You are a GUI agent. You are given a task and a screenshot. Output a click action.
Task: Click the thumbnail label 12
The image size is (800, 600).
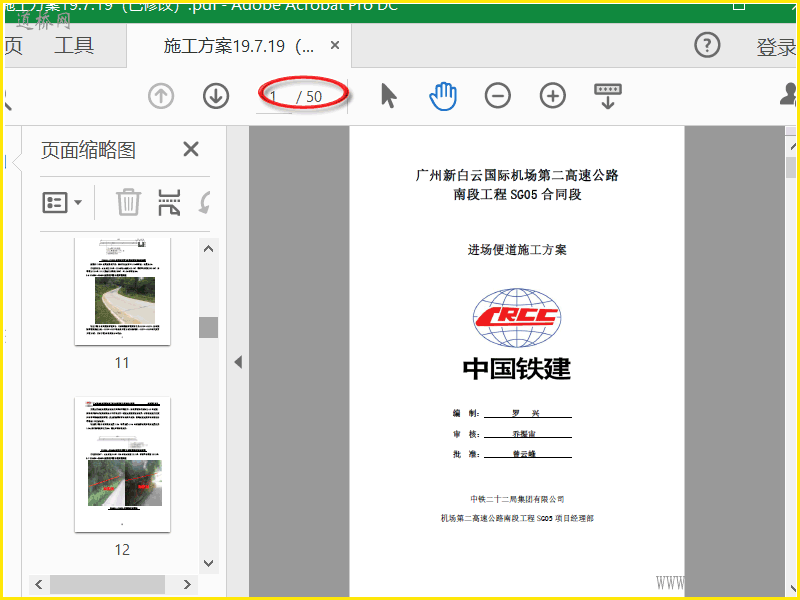pyautogui.click(x=122, y=549)
